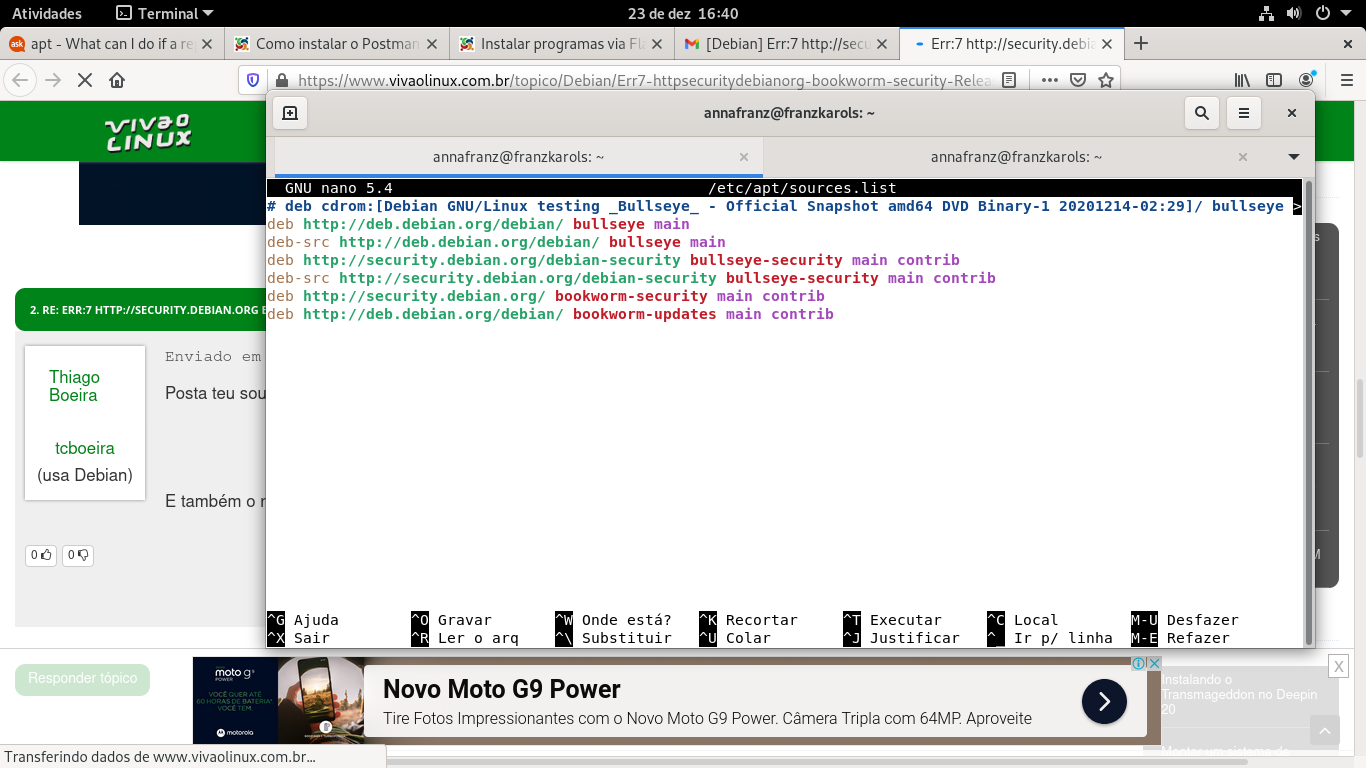1366x768 pixels.
Task: Switch to the 'Como instalar o Postman' tab
Action: point(336,44)
